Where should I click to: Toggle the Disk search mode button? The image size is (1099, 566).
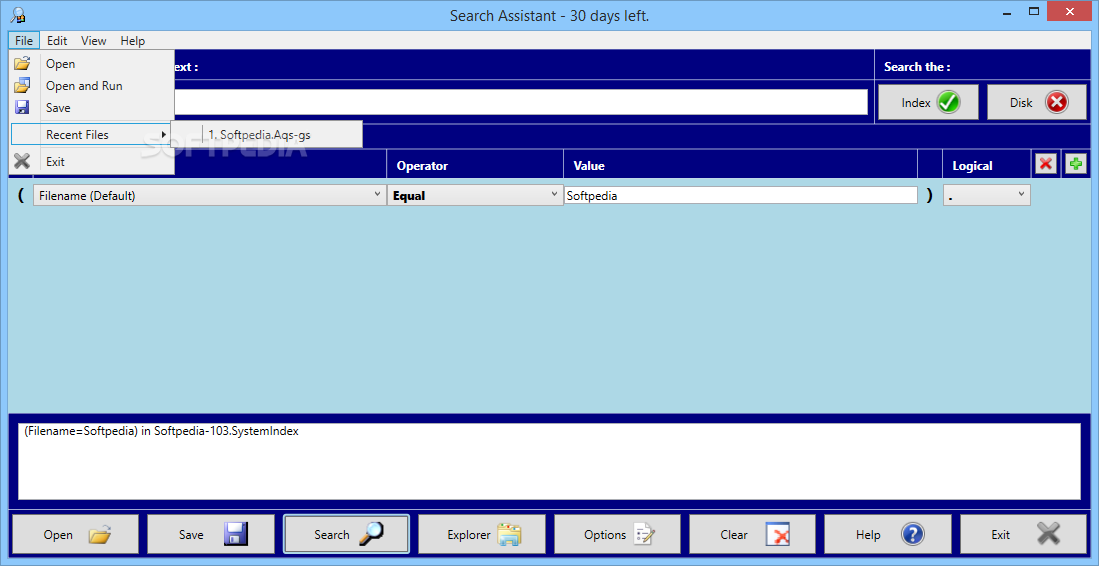coord(1037,102)
